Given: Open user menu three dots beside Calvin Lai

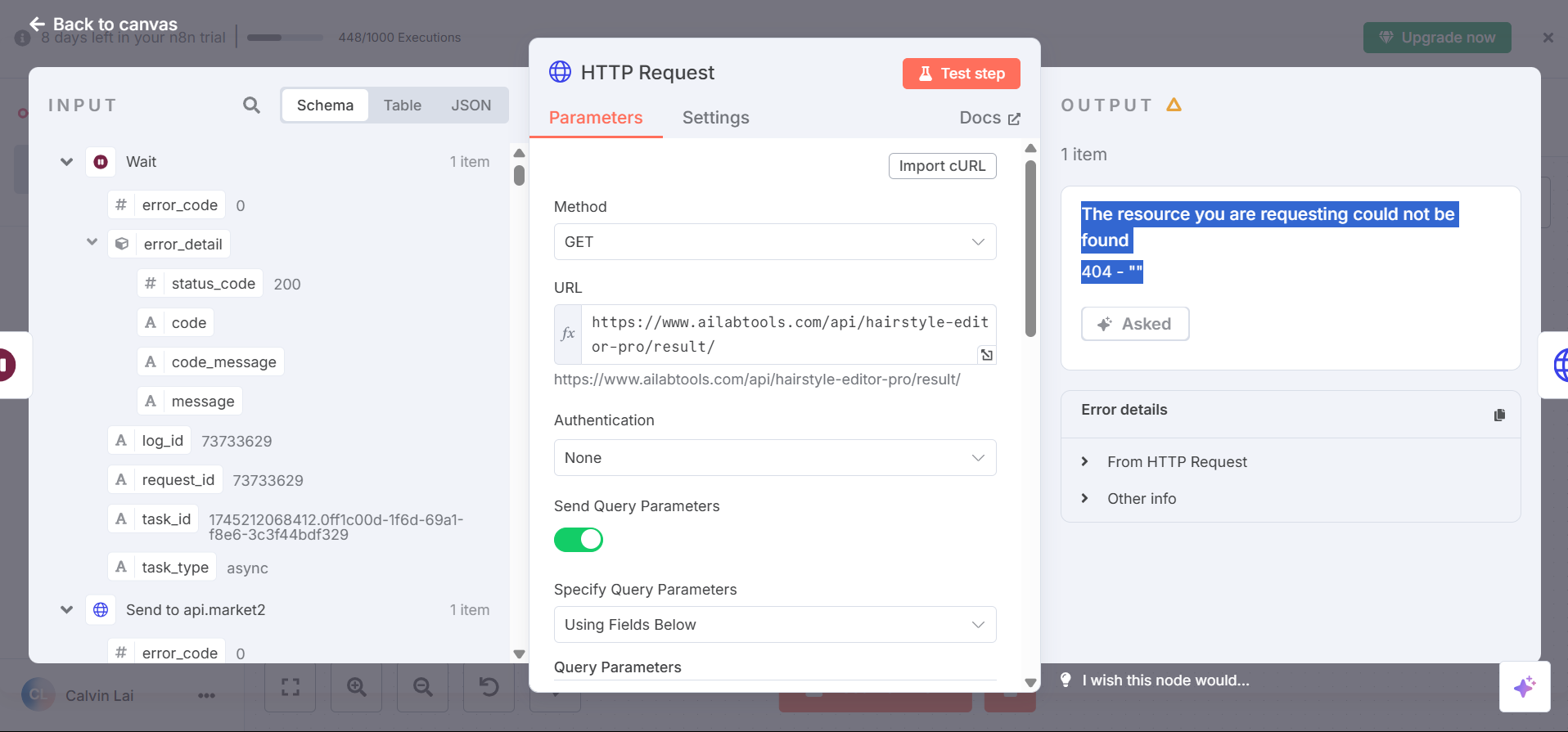Looking at the screenshot, I should [x=206, y=695].
